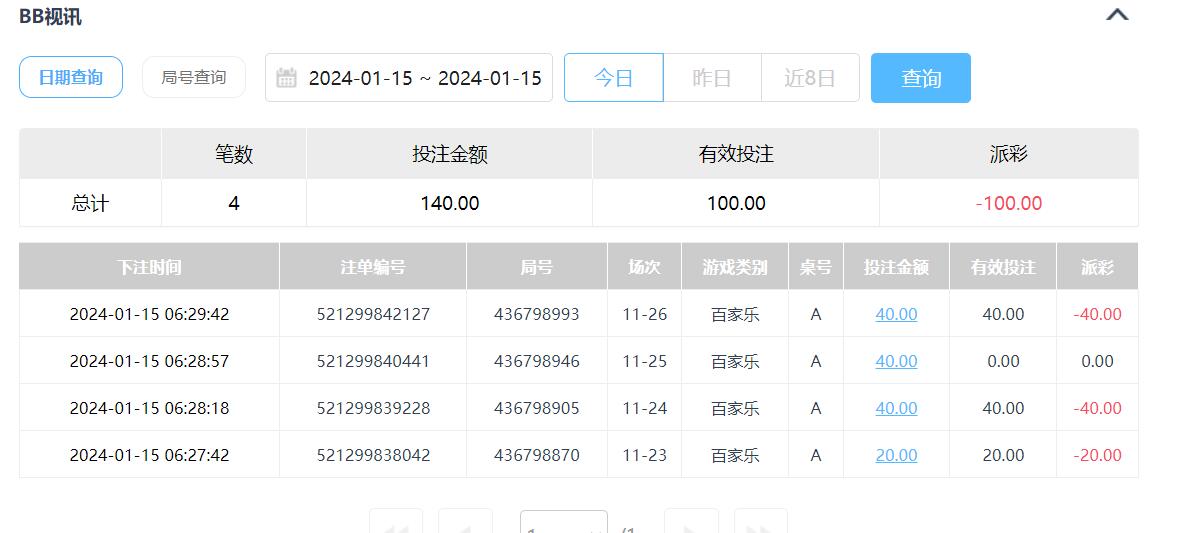Open 40.00 bet link for round 11-24

tap(896, 408)
